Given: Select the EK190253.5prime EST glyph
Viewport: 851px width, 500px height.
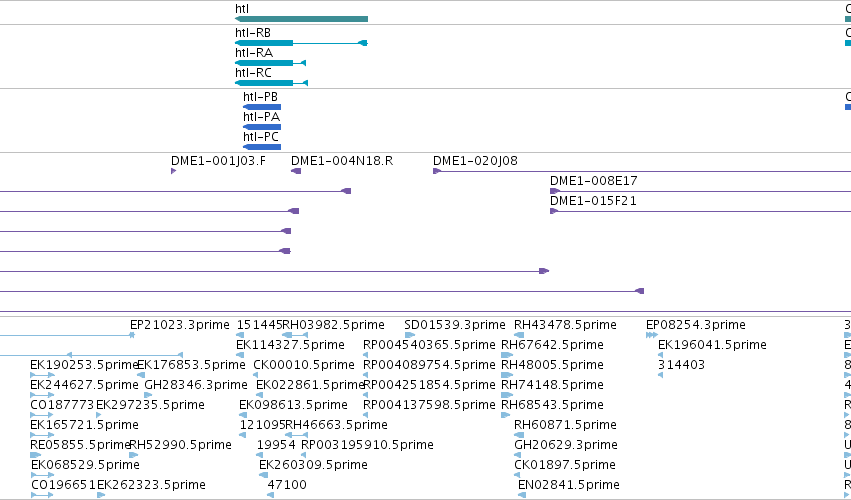Looking at the screenshot, I should tap(42, 375).
